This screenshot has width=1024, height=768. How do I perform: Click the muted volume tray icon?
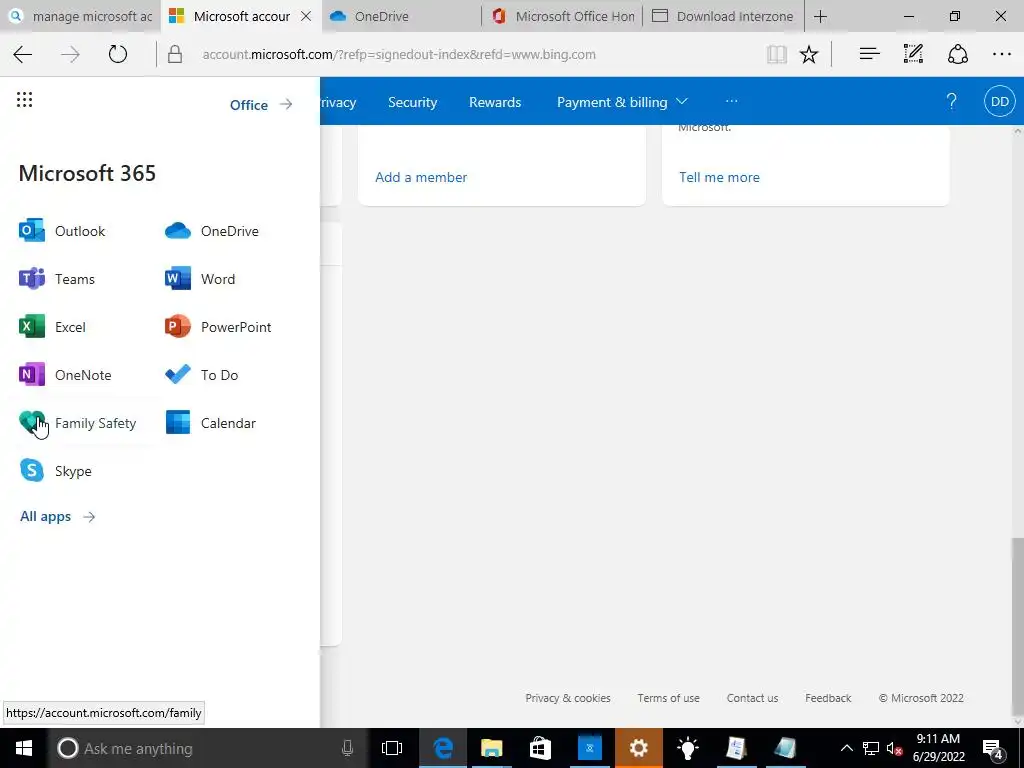coord(894,748)
